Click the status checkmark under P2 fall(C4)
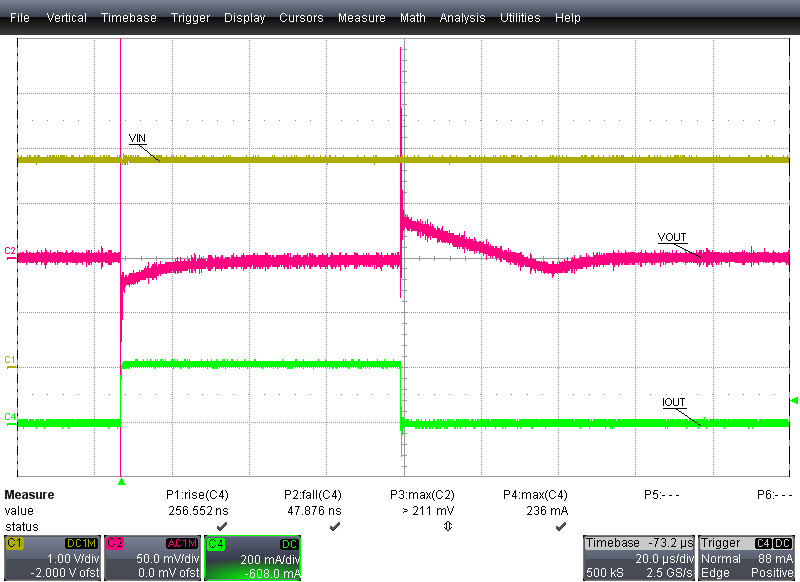800x582 pixels. (335, 526)
